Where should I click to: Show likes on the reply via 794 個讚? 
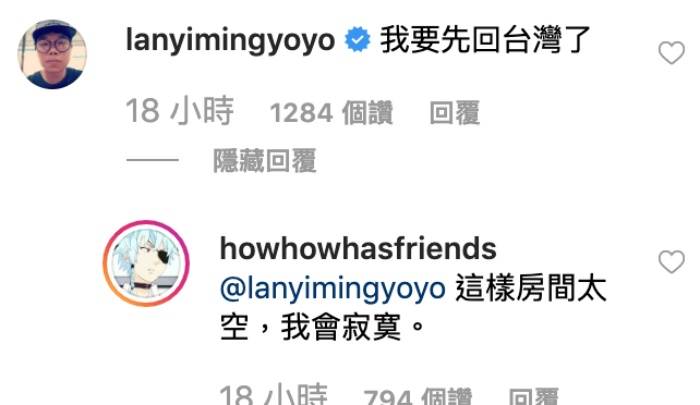tap(417, 397)
